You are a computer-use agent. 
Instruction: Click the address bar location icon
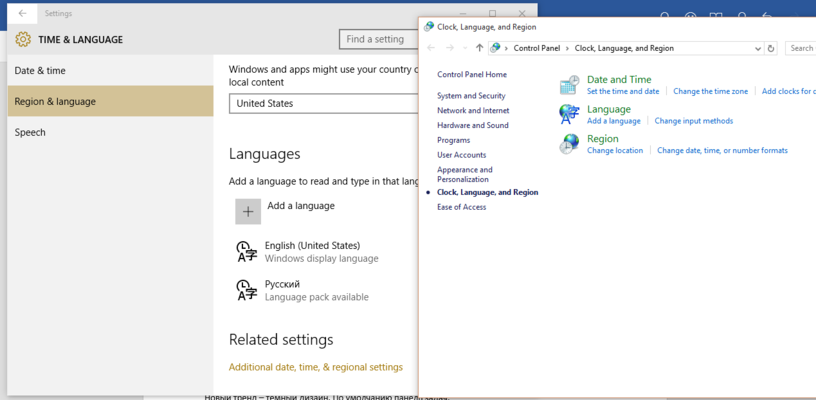495,48
